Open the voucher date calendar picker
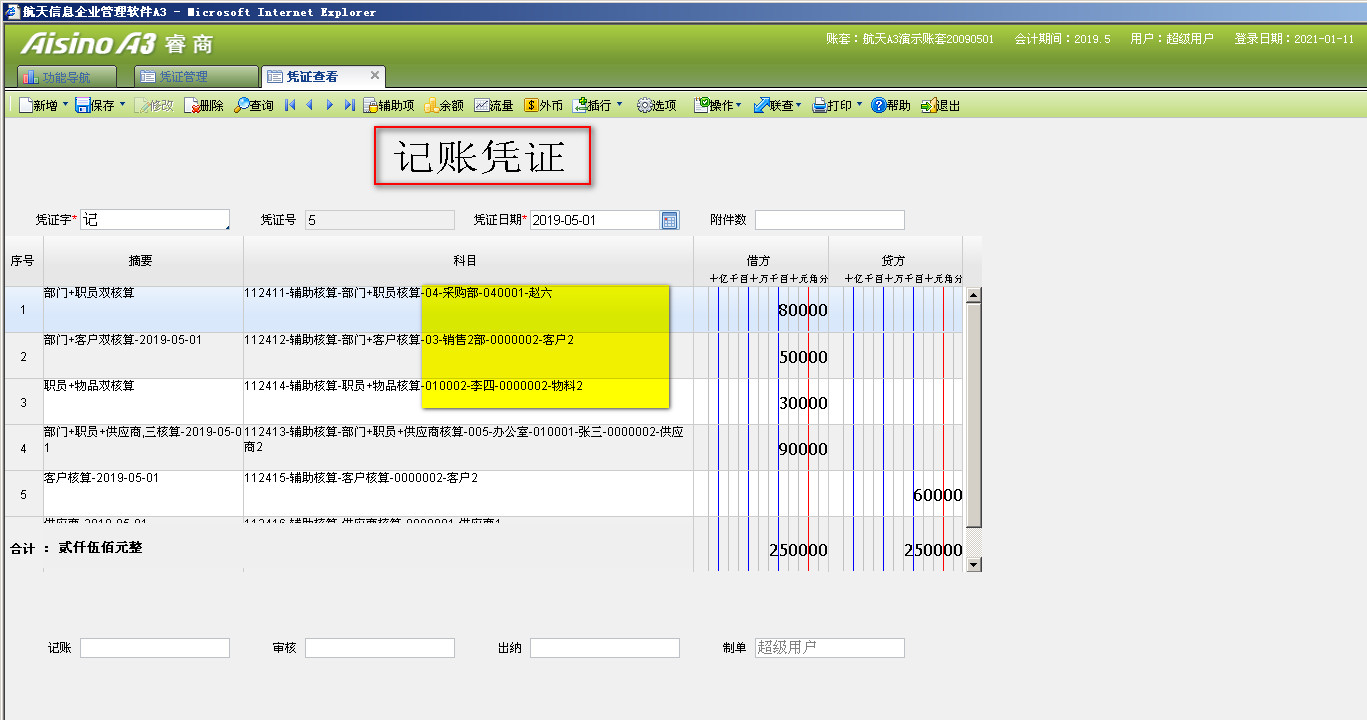This screenshot has height=720, width=1367. click(x=669, y=220)
